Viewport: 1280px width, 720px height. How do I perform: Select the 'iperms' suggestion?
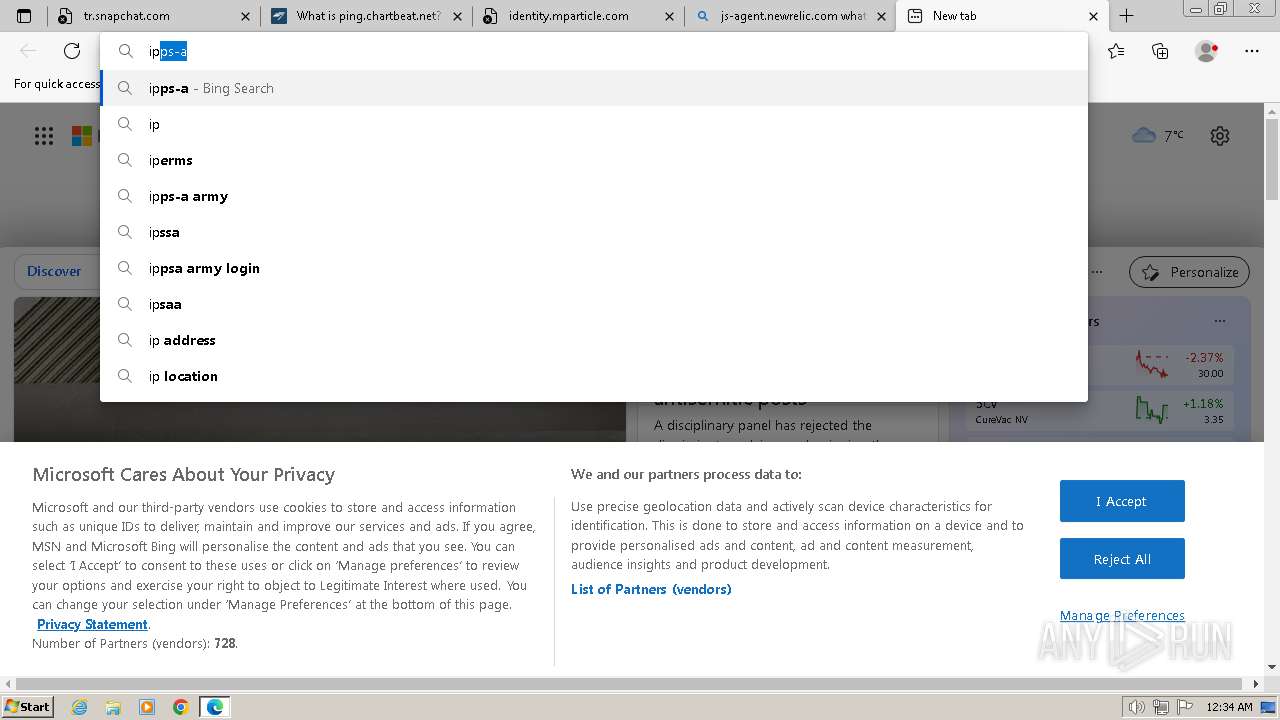(594, 160)
